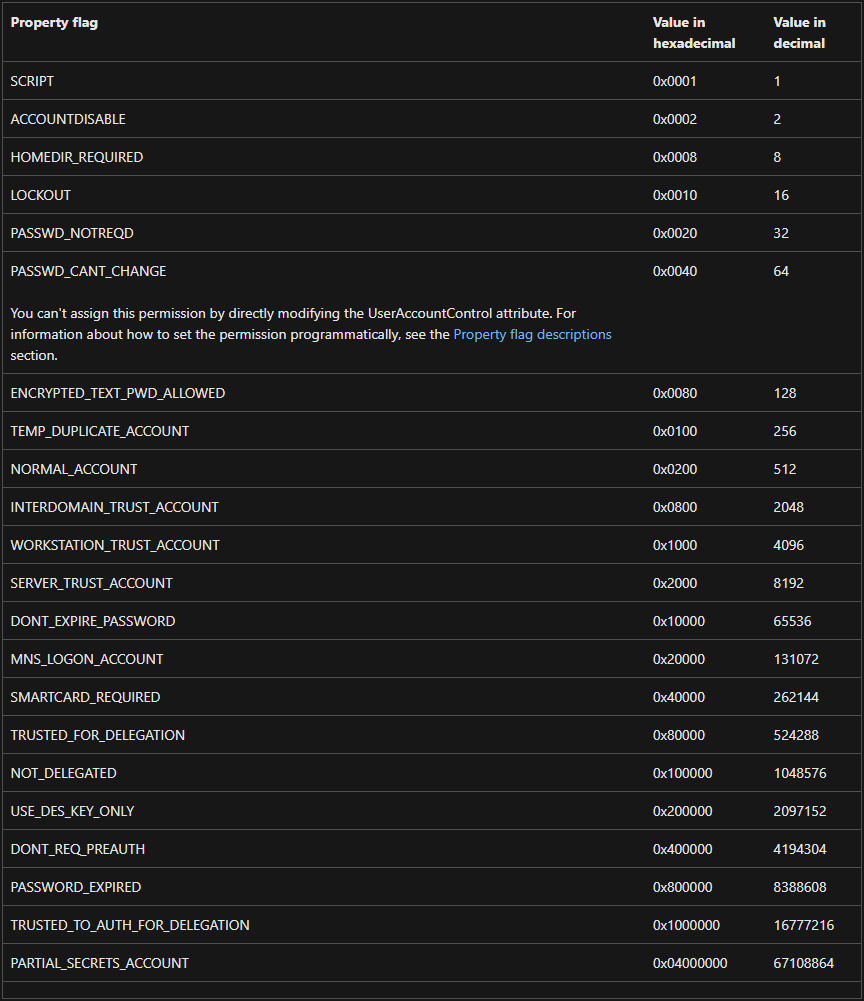Image resolution: width=864 pixels, height=1001 pixels.
Task: Select the LOCKOUT hex value 0x0010
Action: (674, 195)
